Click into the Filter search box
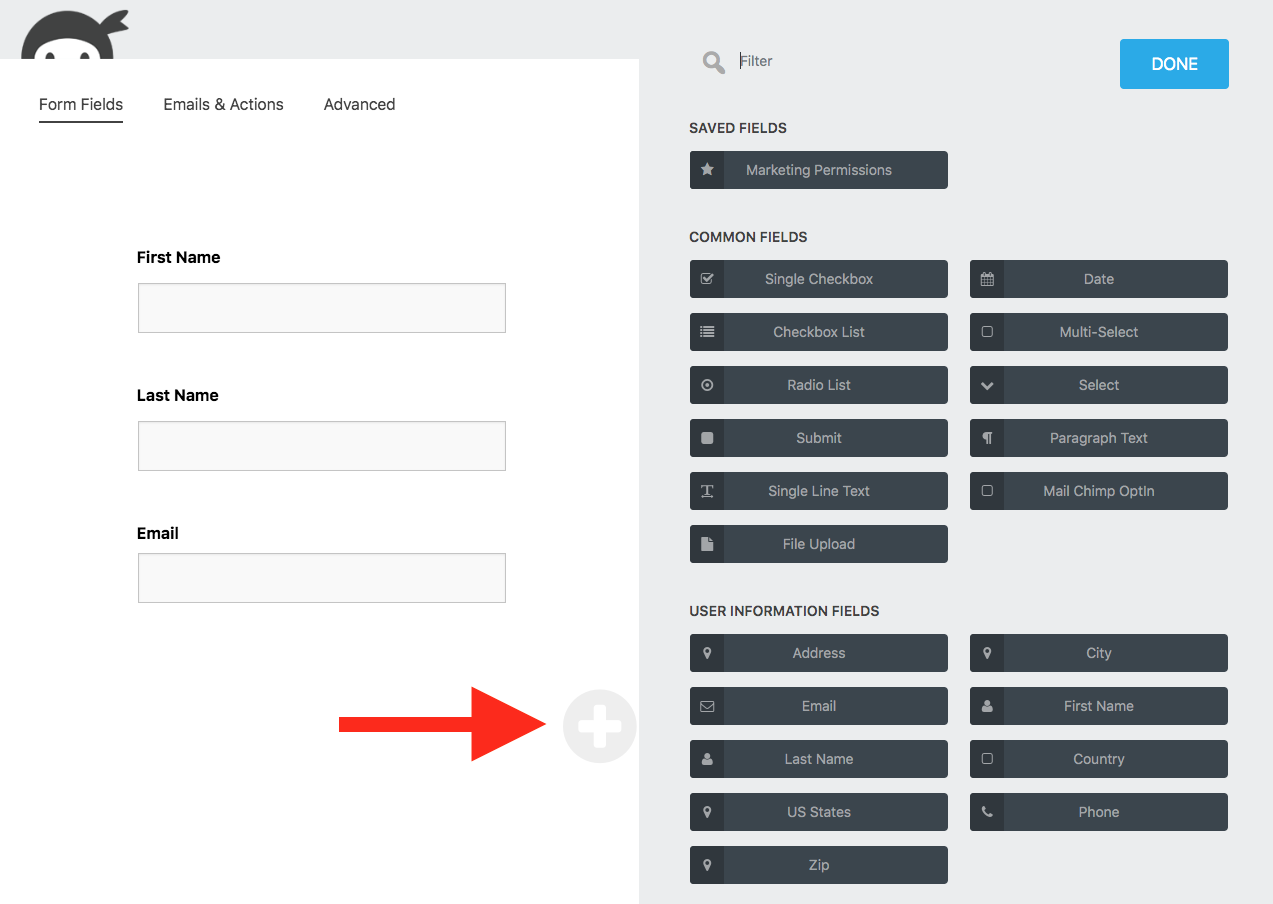 click(900, 61)
